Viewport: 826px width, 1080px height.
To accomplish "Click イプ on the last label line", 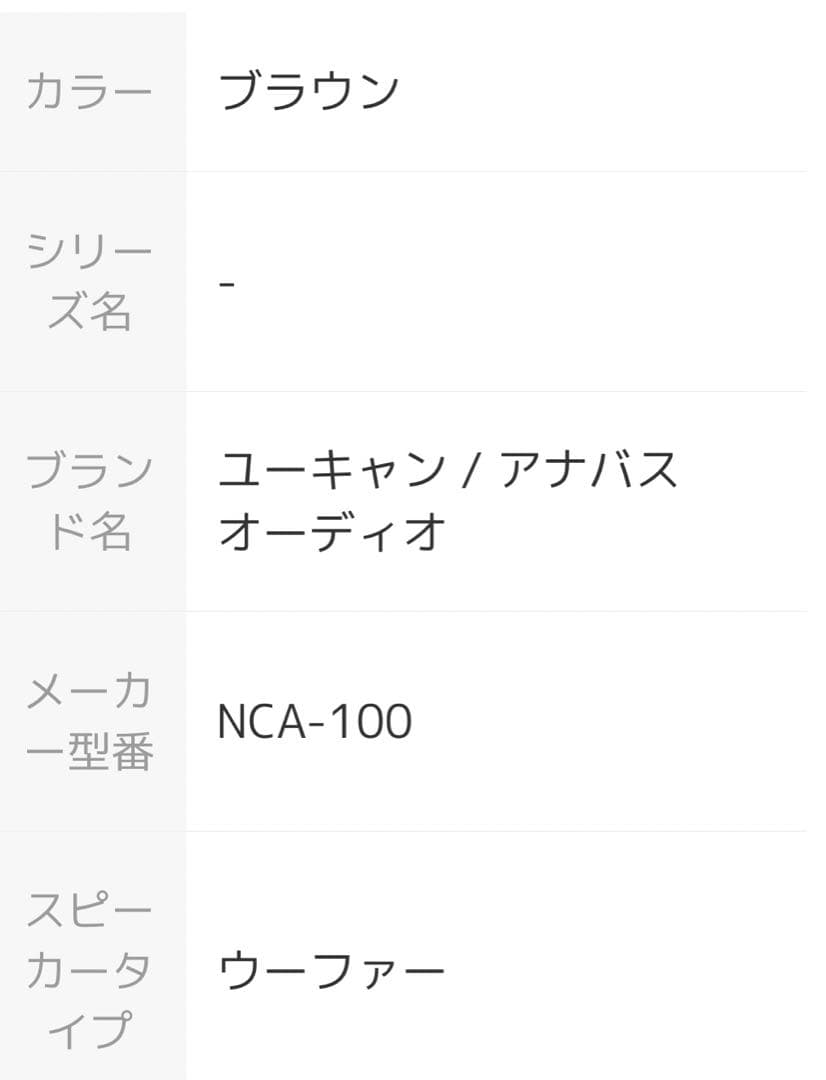I will (x=90, y=1031).
